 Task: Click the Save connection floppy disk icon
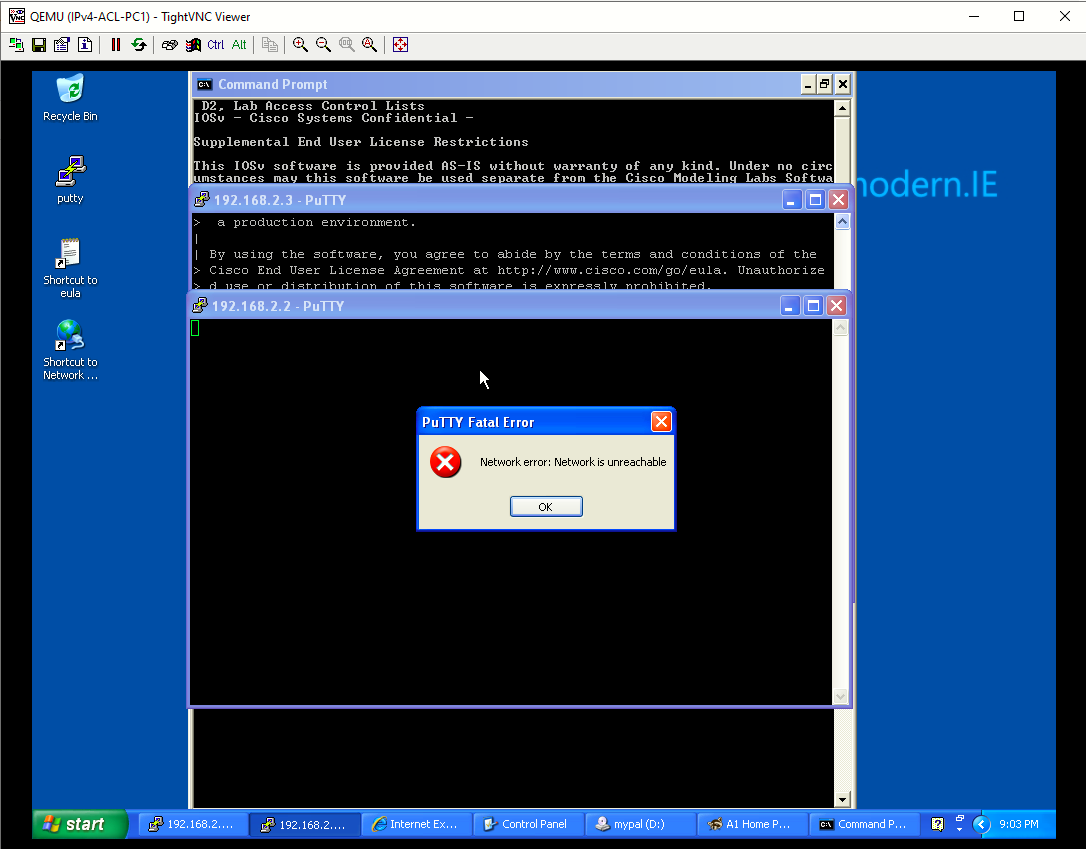click(39, 45)
